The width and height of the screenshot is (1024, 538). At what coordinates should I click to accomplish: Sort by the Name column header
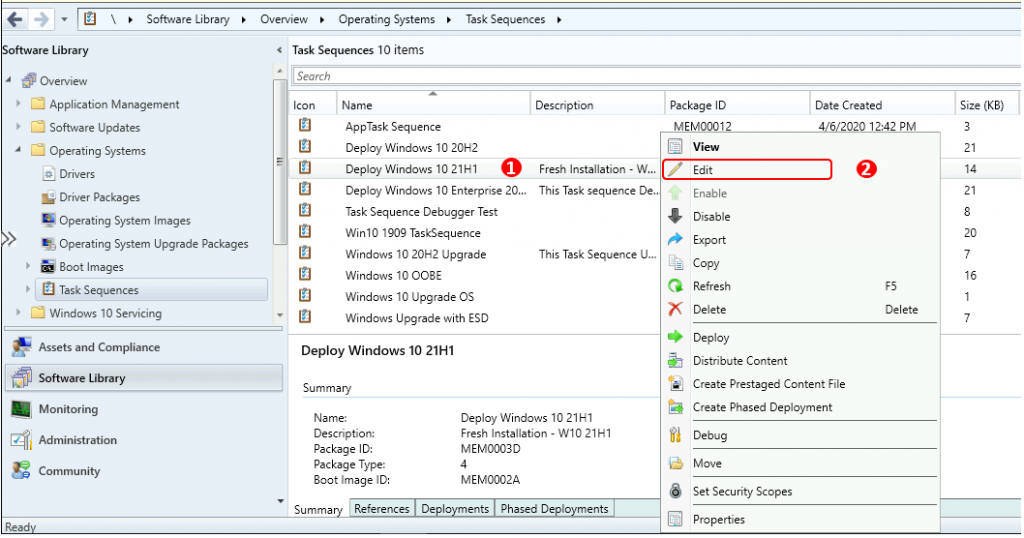click(433, 105)
